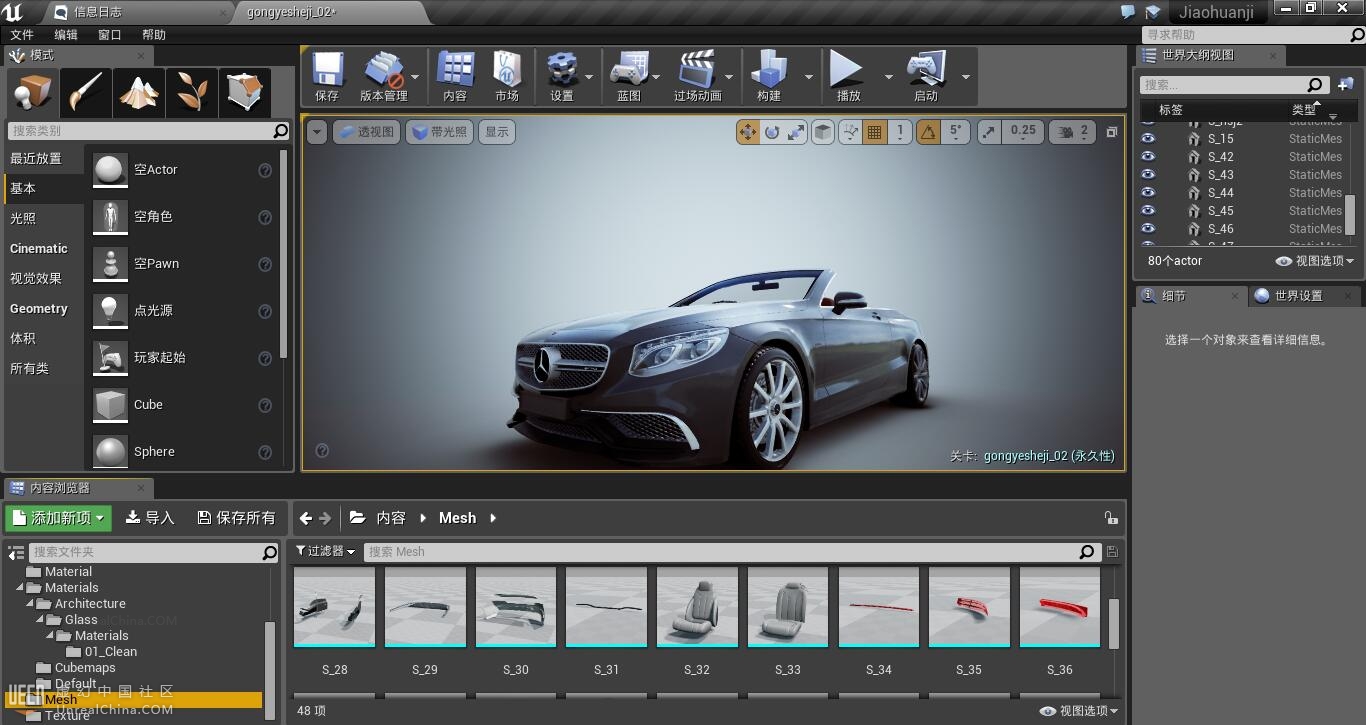Open the viewport options dropdown arrow
The height and width of the screenshot is (725, 1366).
(x=317, y=132)
